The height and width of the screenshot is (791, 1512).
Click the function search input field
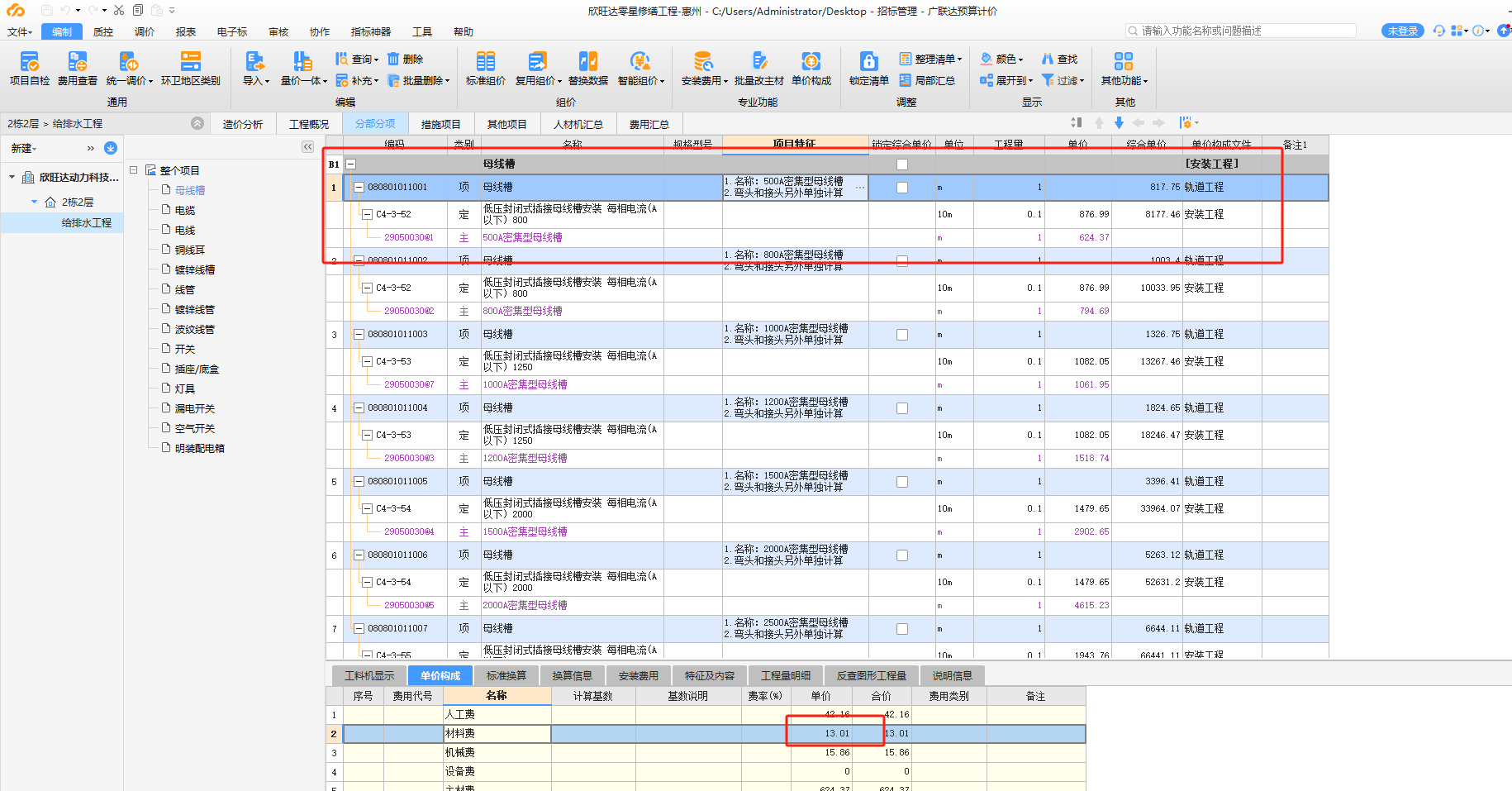pos(1241,31)
